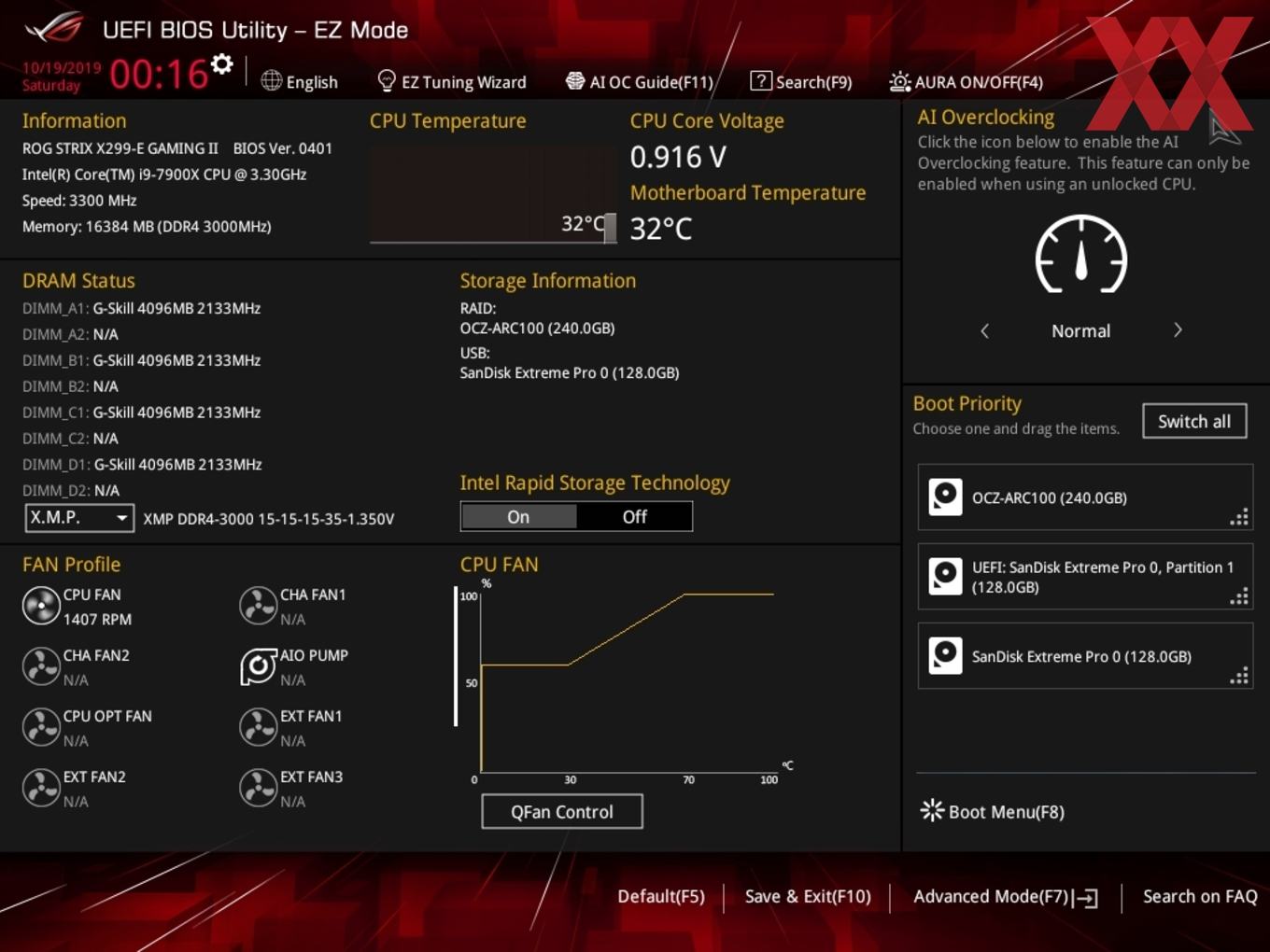The width and height of the screenshot is (1270, 952).
Task: Select the EXT FAN3 fan icon
Action: (x=258, y=788)
